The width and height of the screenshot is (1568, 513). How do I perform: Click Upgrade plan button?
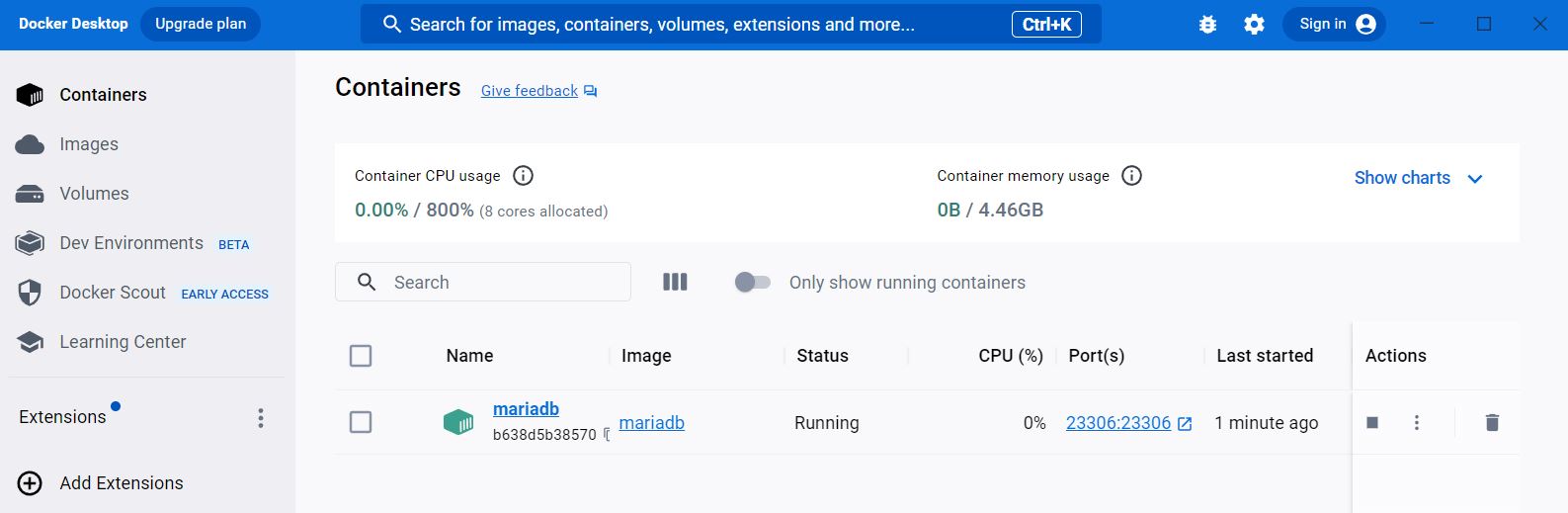tap(201, 24)
